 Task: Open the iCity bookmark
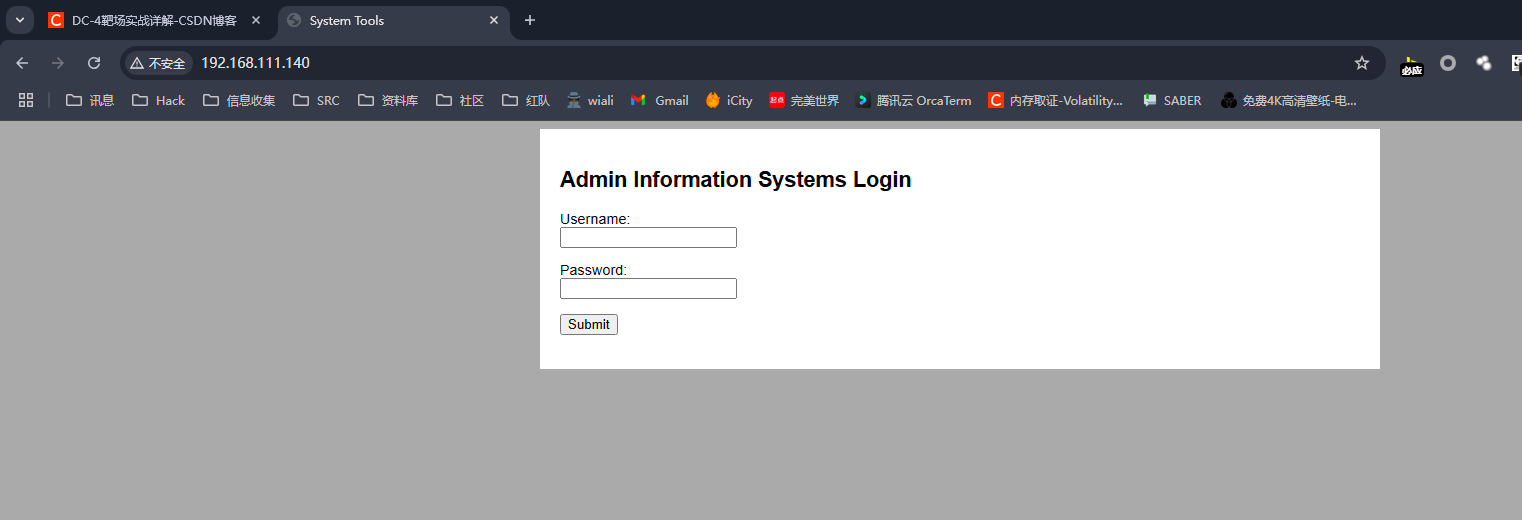[728, 100]
